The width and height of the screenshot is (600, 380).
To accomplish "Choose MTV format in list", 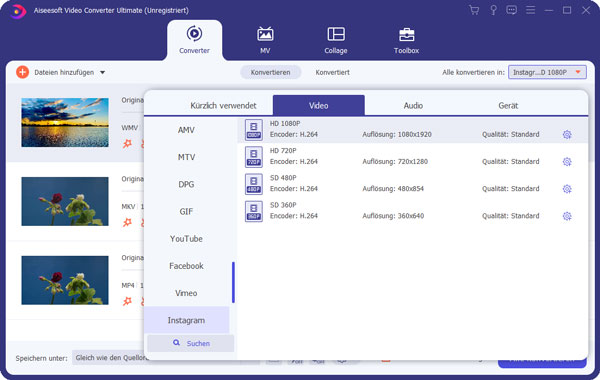I will click(x=186, y=157).
